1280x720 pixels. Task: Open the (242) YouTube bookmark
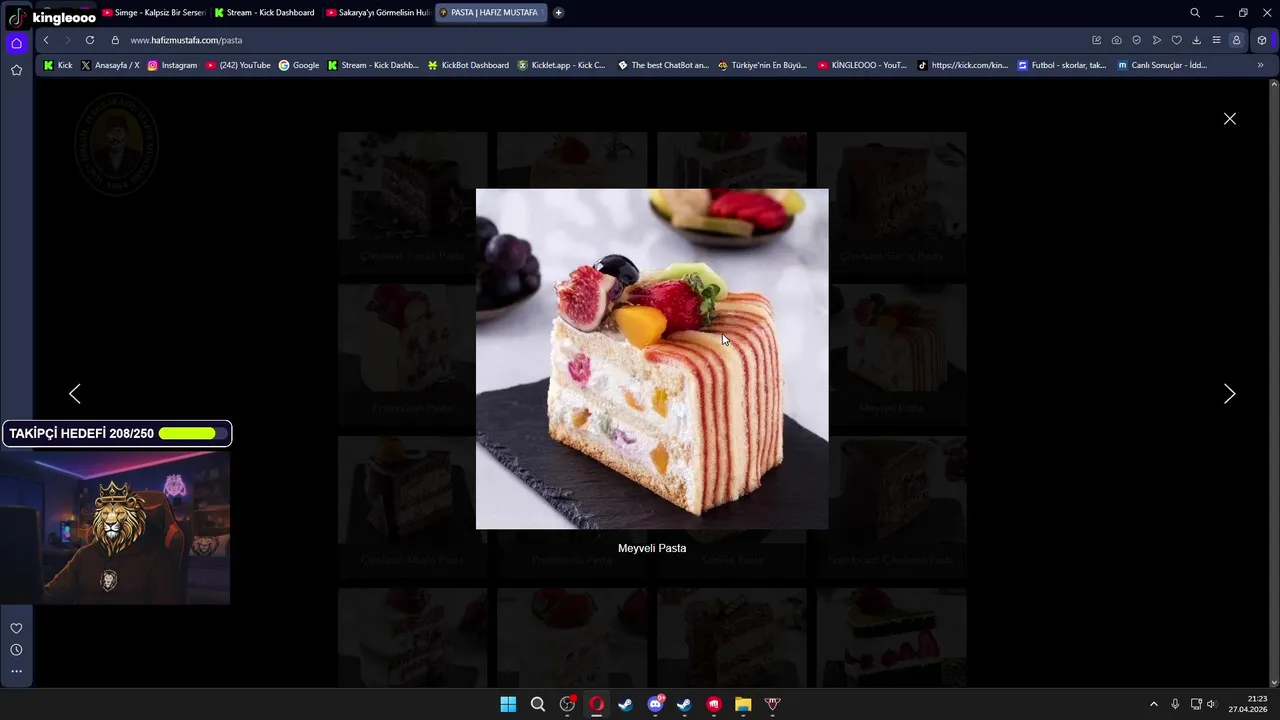[238, 65]
